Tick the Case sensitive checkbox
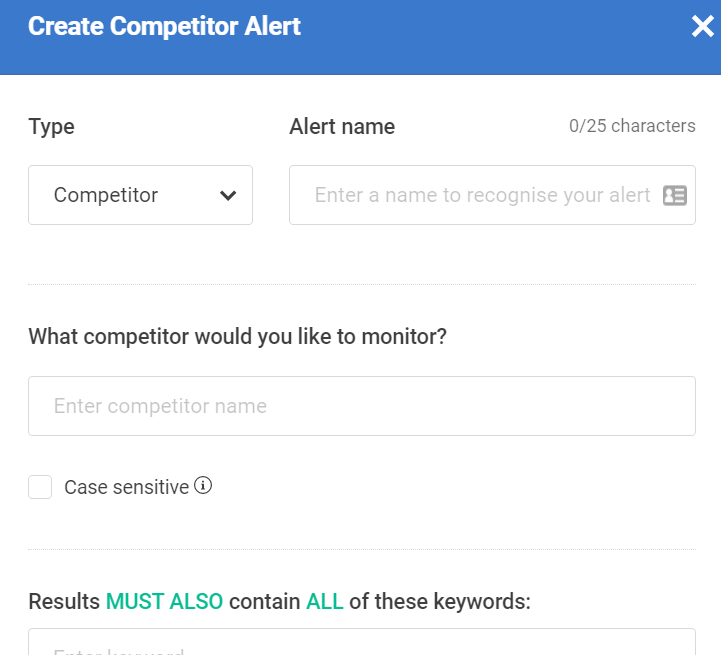 click(x=40, y=487)
